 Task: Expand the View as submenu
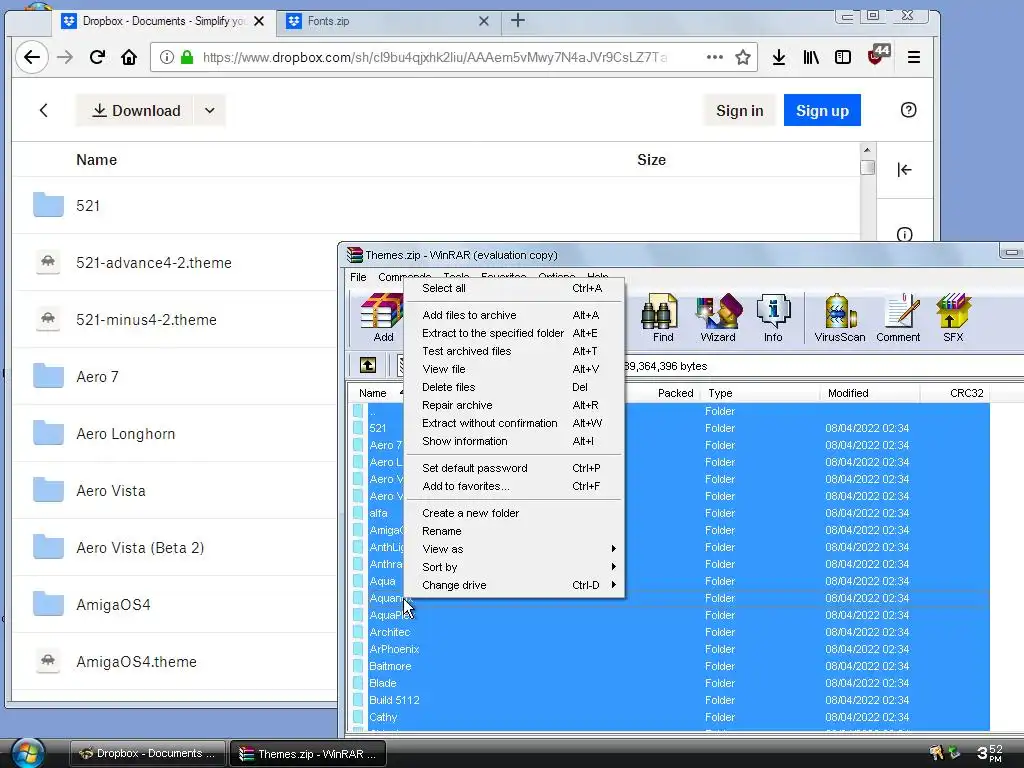coord(513,549)
